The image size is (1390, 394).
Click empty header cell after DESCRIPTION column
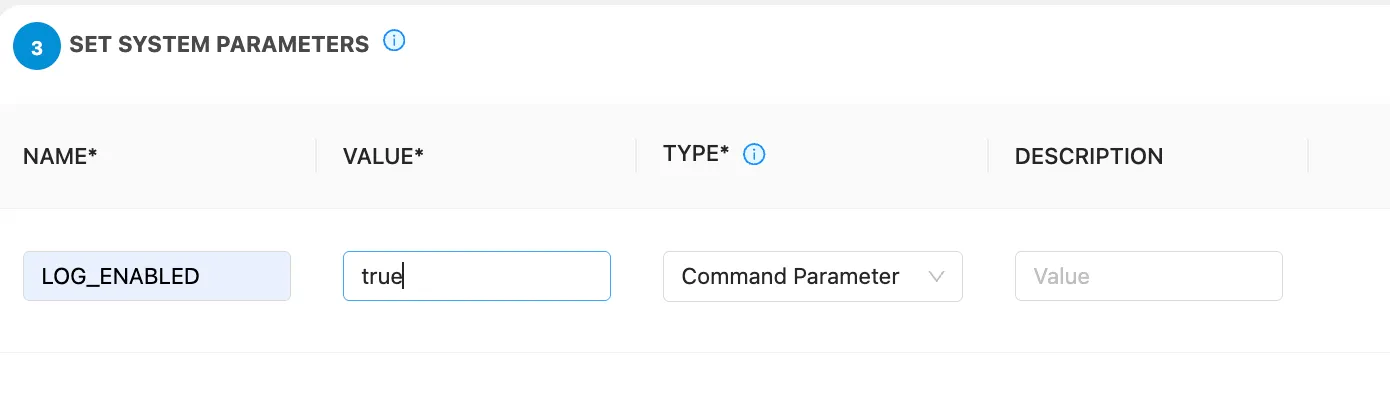pyautogui.click(x=1349, y=156)
